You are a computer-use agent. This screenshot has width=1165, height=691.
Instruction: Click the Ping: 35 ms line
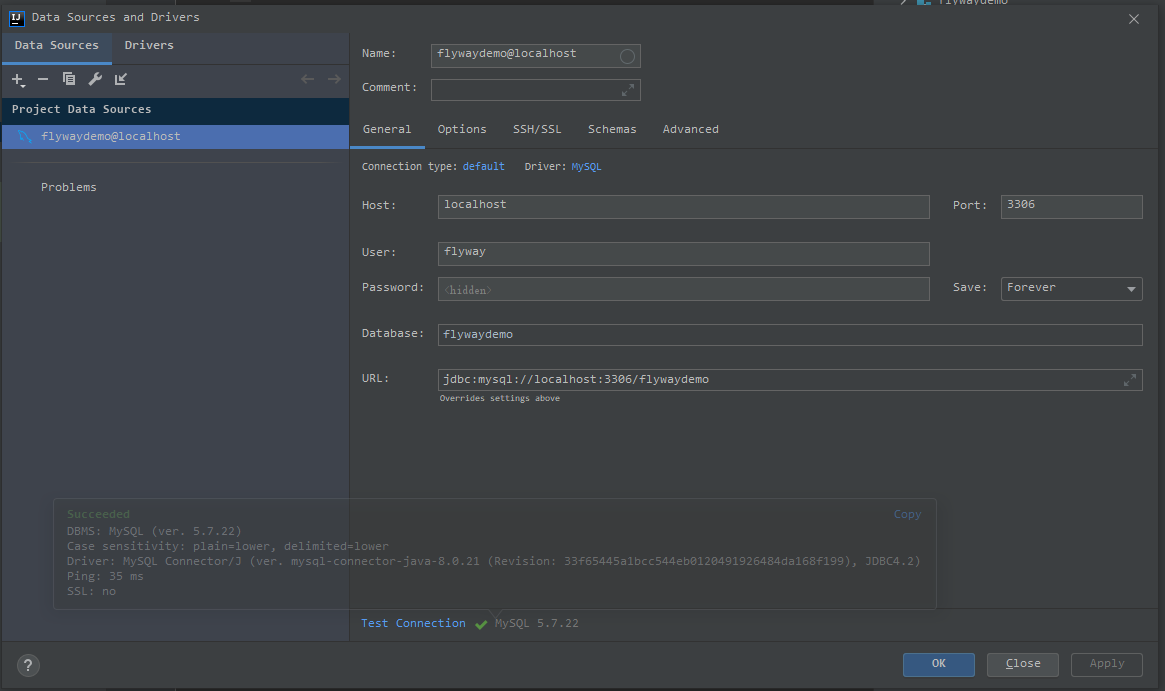(x=105, y=577)
